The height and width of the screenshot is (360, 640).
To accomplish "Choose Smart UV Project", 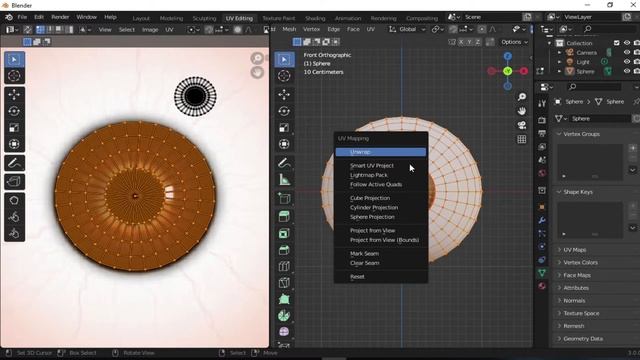I will (x=381, y=165).
